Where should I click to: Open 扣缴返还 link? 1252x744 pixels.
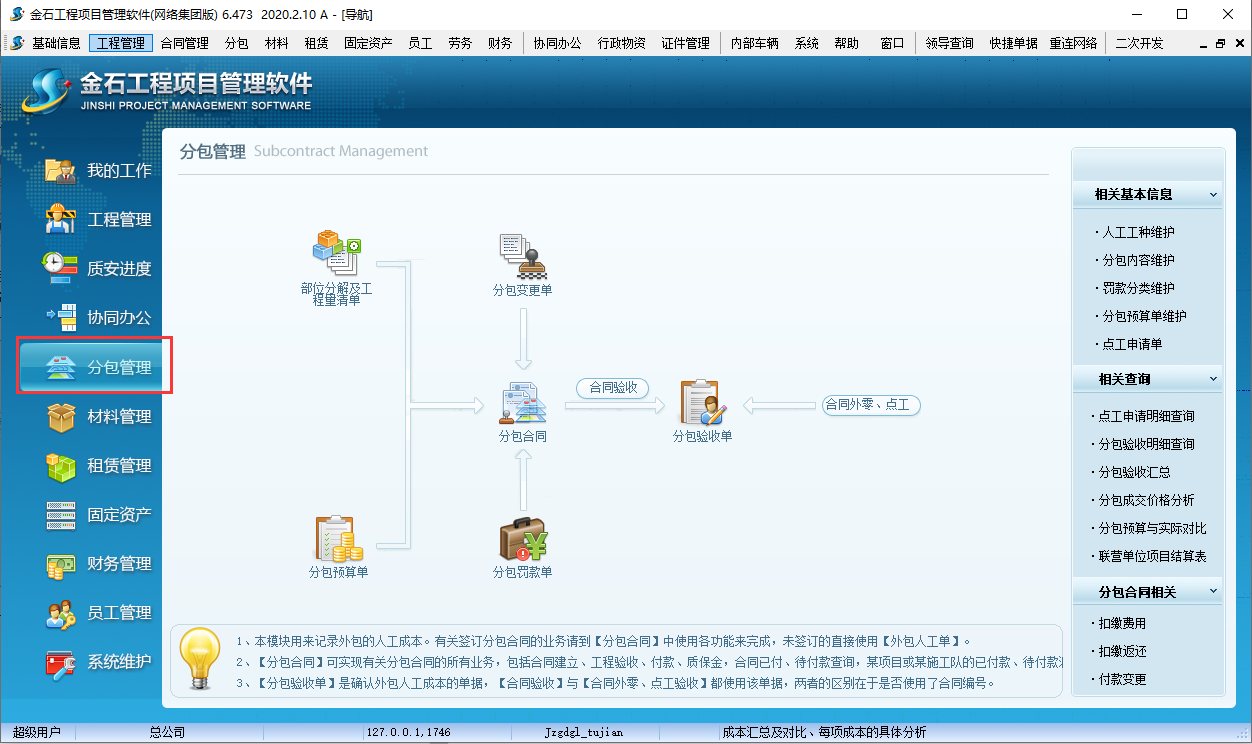(x=1122, y=651)
